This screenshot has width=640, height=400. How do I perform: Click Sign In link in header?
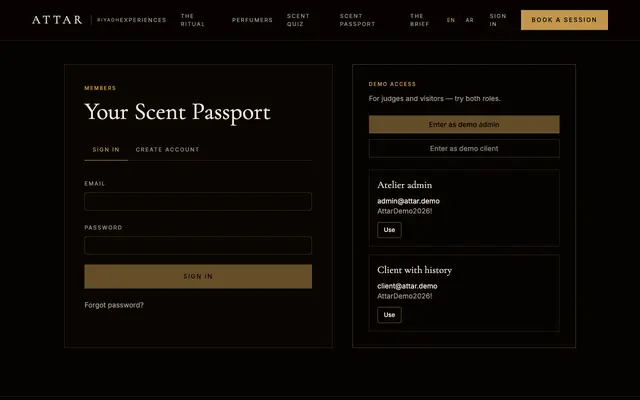click(498, 20)
